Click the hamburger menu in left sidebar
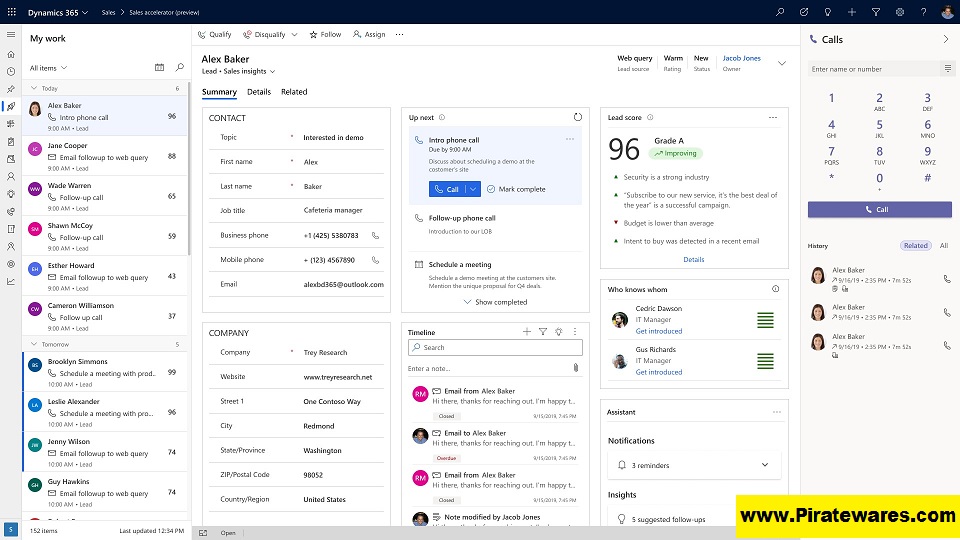 pos(11,36)
